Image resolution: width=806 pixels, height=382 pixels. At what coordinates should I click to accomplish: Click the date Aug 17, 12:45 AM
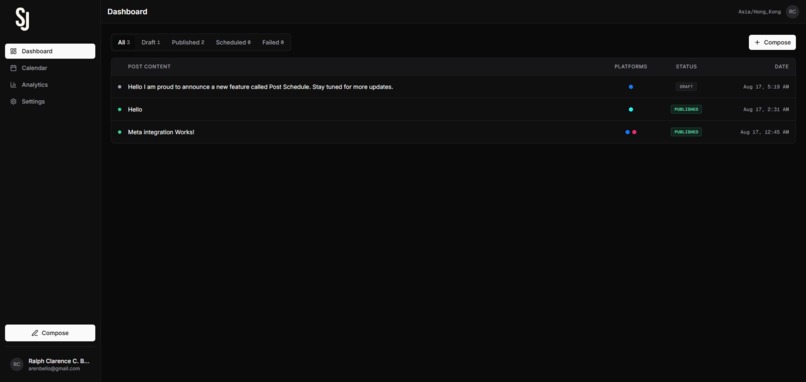click(x=764, y=132)
